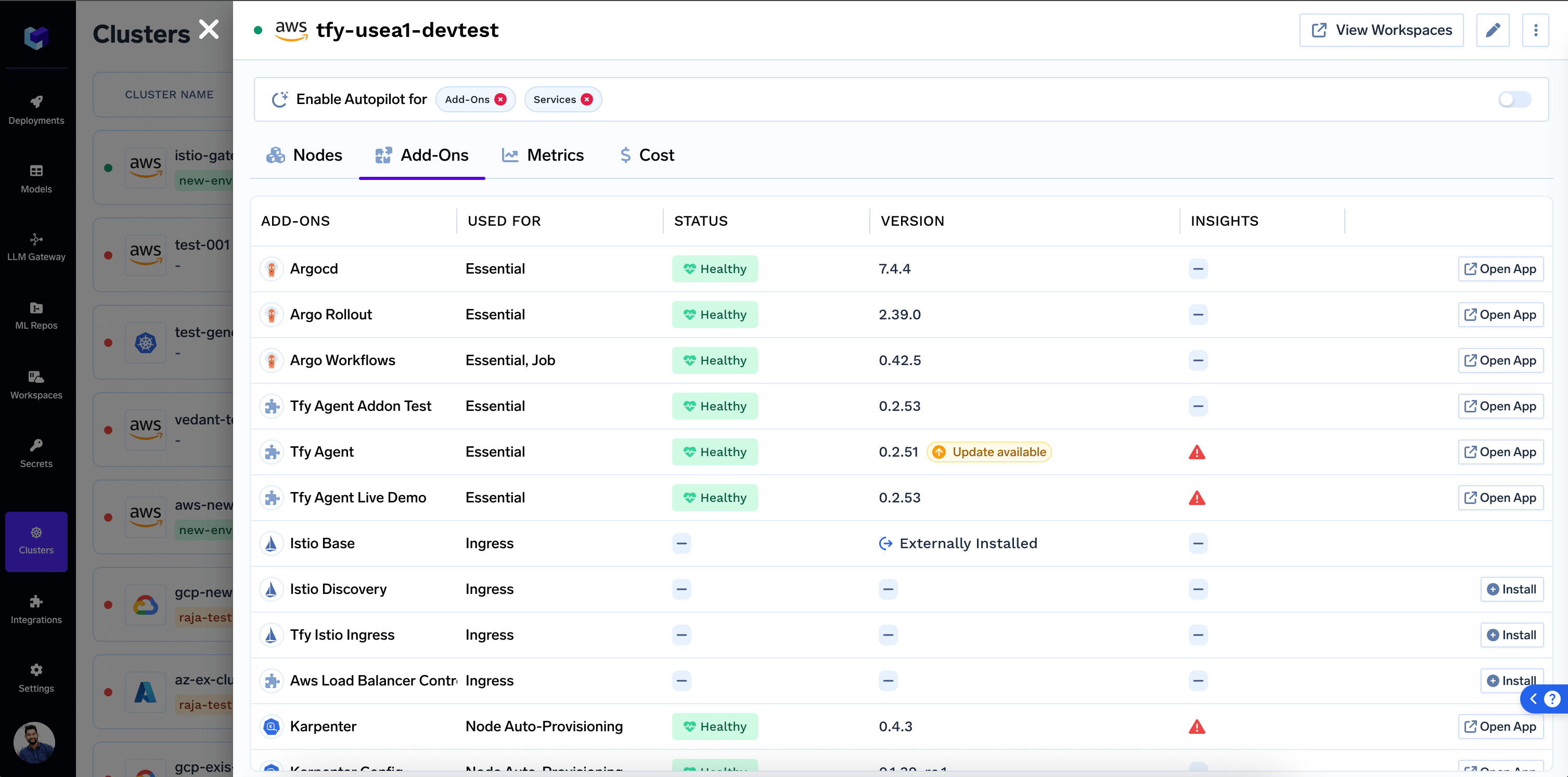View Tfy Agent insights warning icon
Viewport: 1568px width, 777px height.
click(x=1197, y=452)
